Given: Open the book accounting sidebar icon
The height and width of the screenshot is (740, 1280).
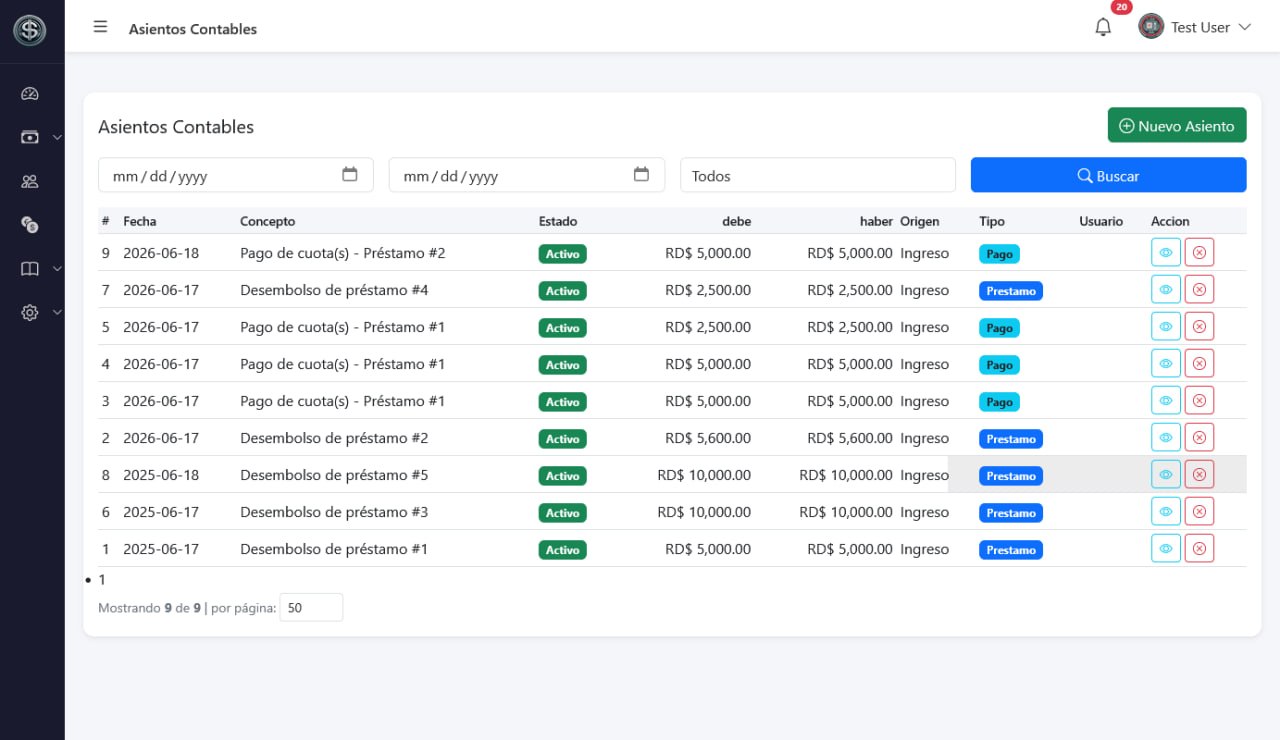Looking at the screenshot, I should click(30, 269).
